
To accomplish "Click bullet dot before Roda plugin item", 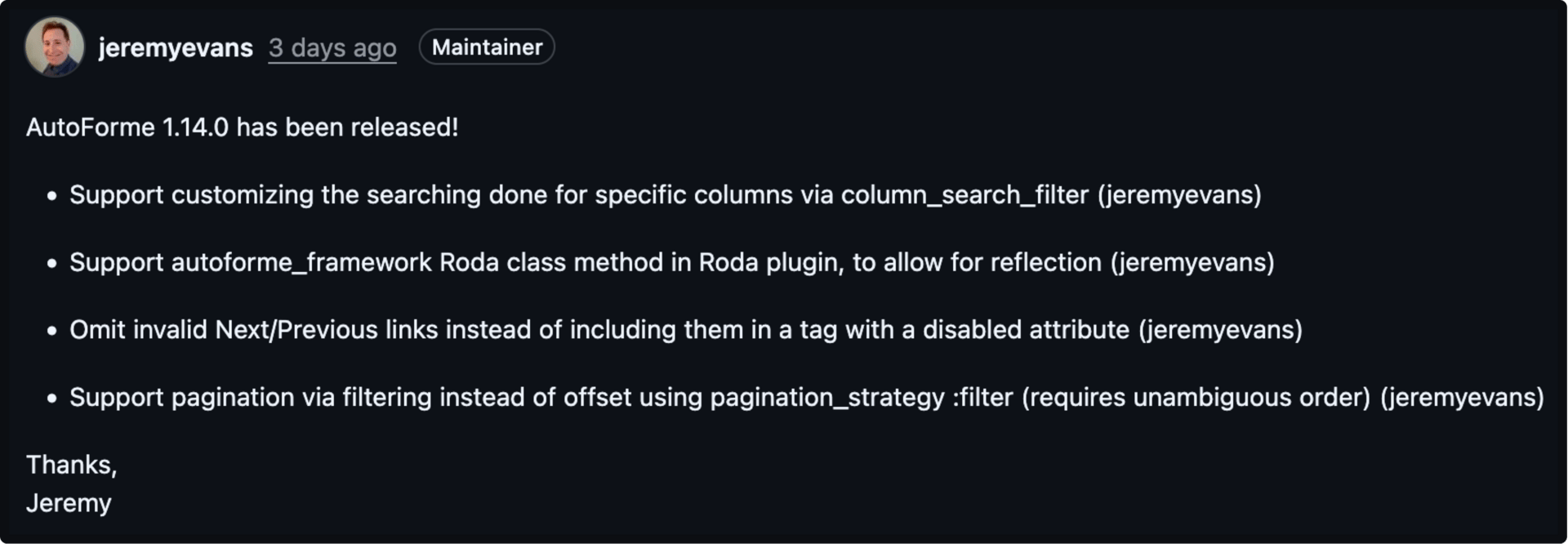I will (x=52, y=263).
